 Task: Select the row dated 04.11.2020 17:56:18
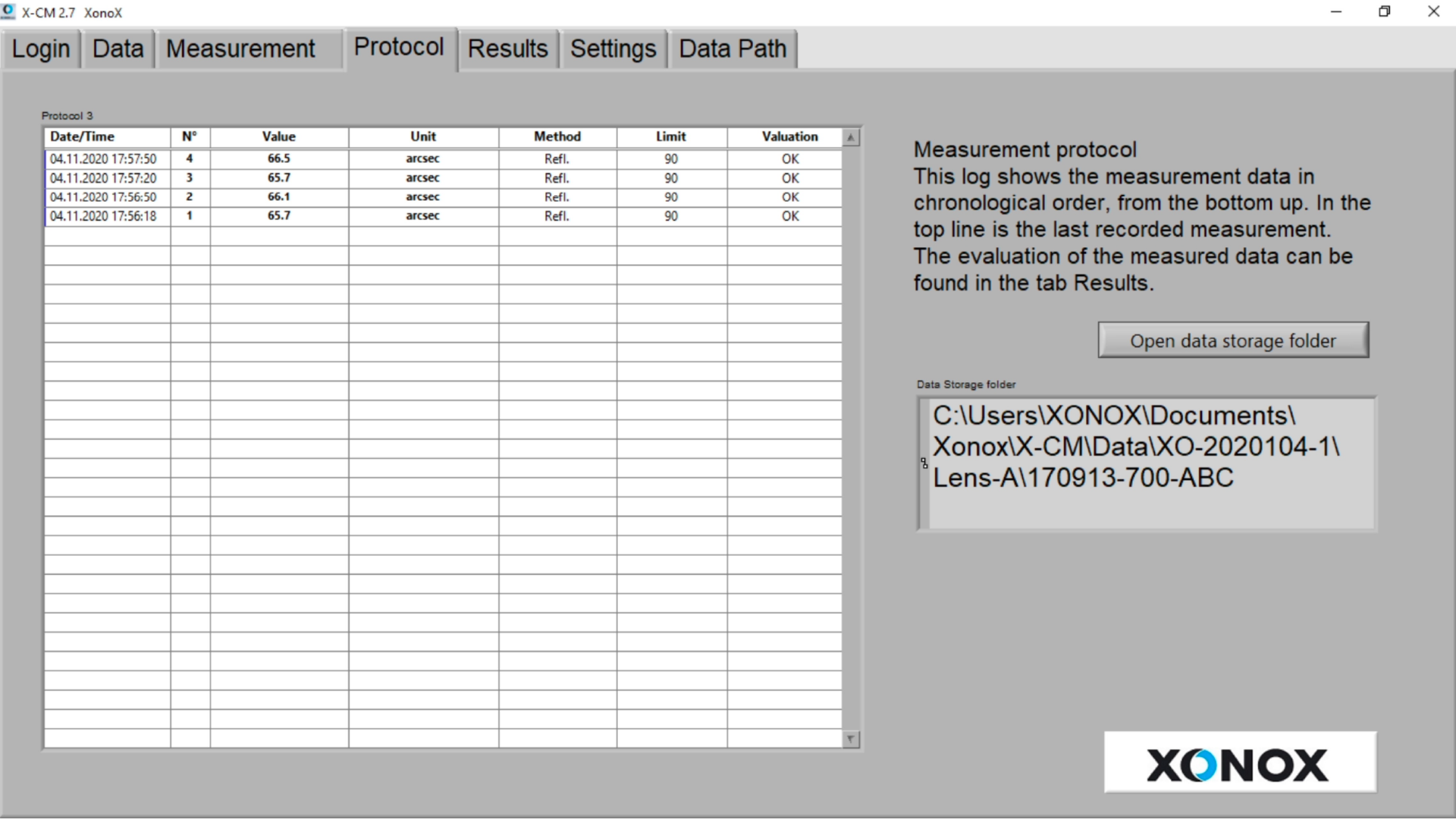(103, 216)
